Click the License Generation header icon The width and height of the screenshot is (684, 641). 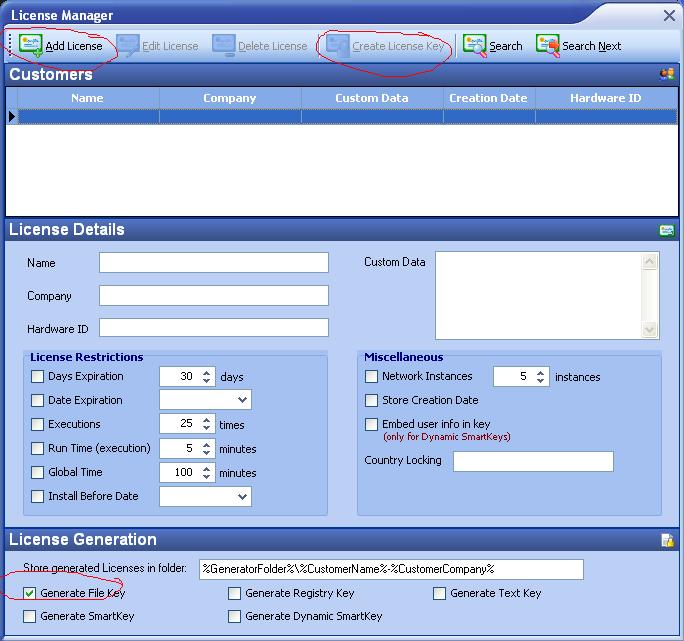(667, 540)
